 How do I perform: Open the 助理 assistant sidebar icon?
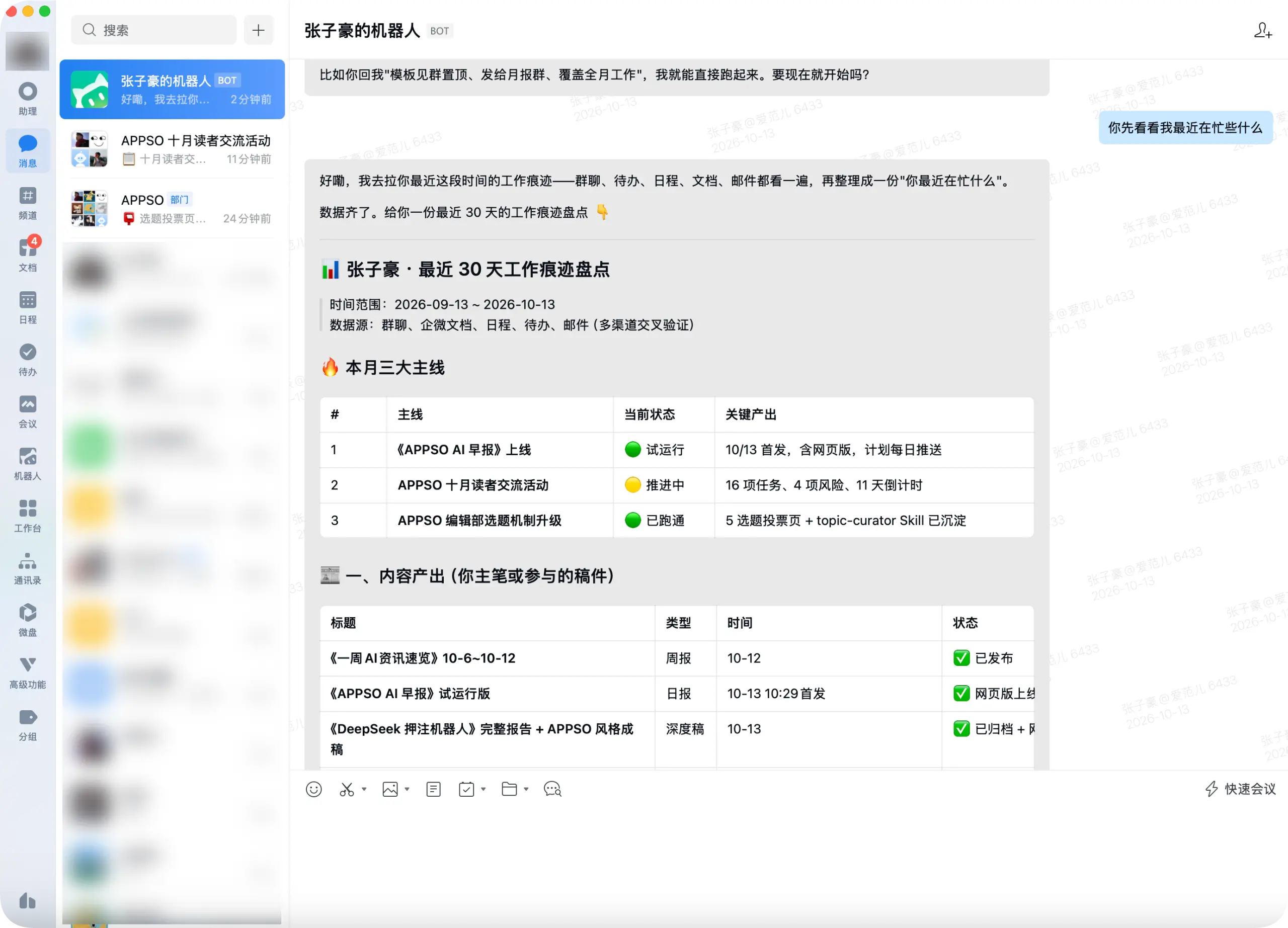click(27, 99)
